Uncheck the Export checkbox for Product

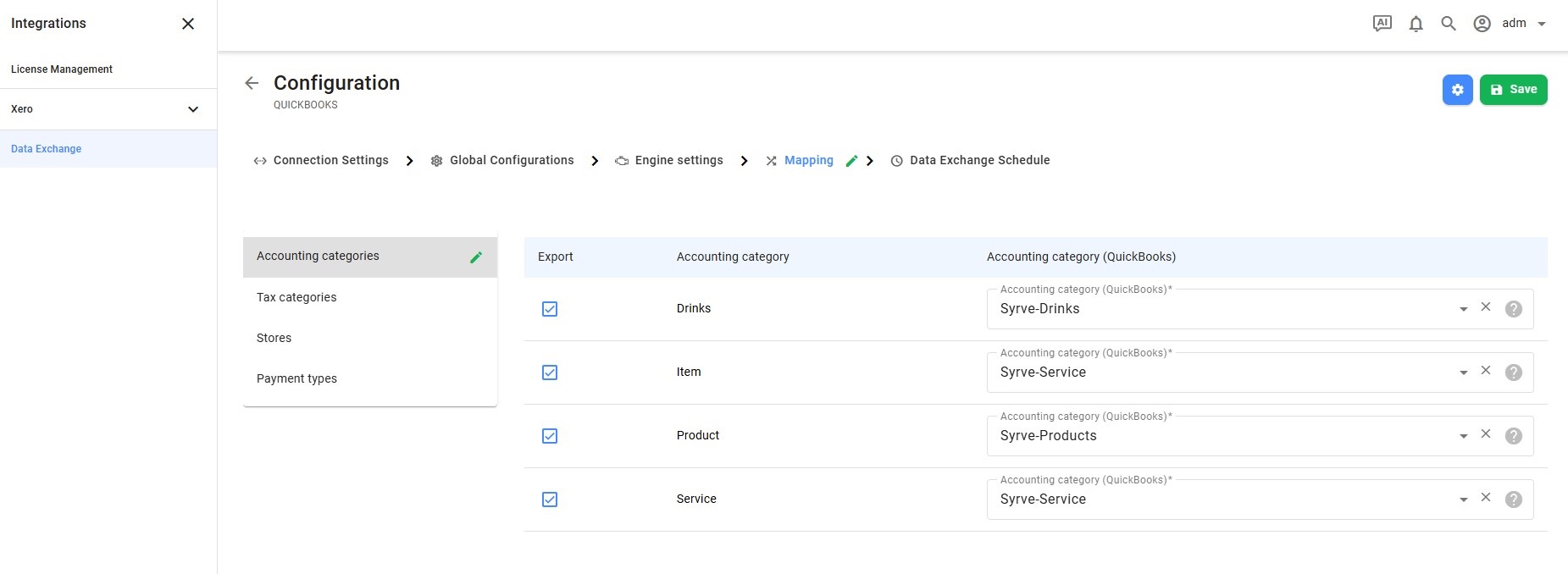[550, 436]
